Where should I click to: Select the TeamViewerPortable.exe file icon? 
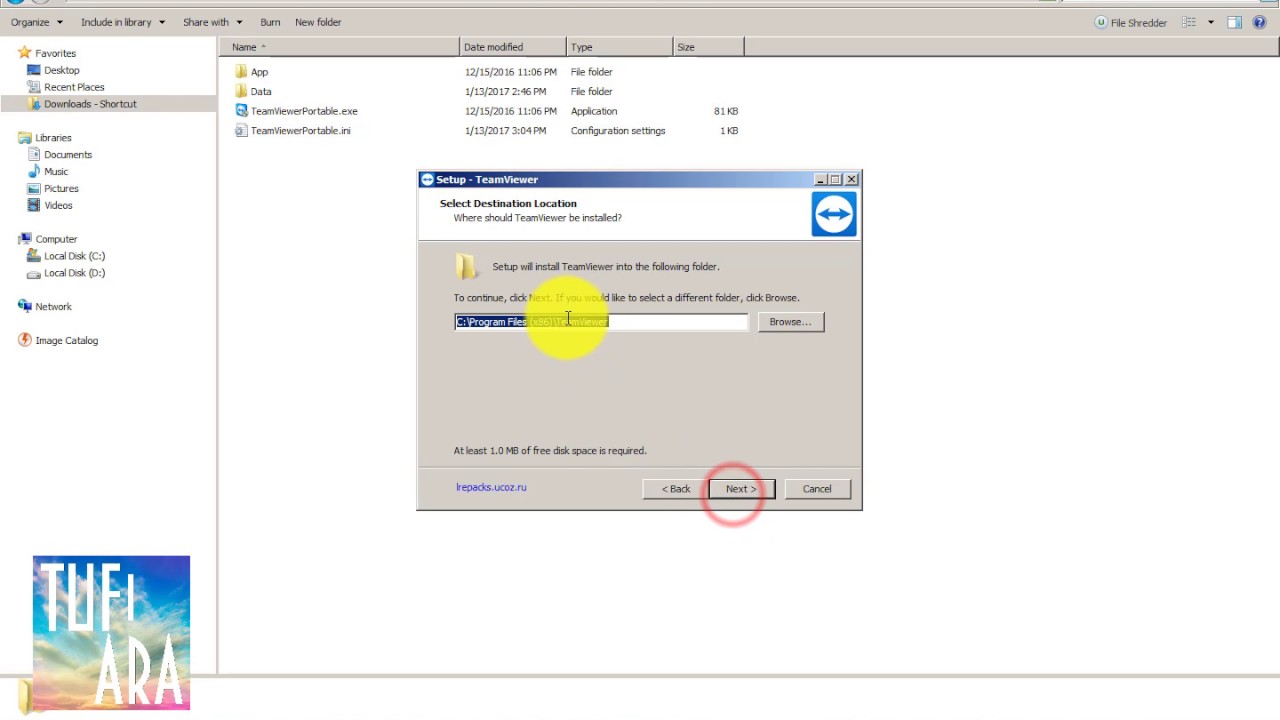[x=241, y=111]
